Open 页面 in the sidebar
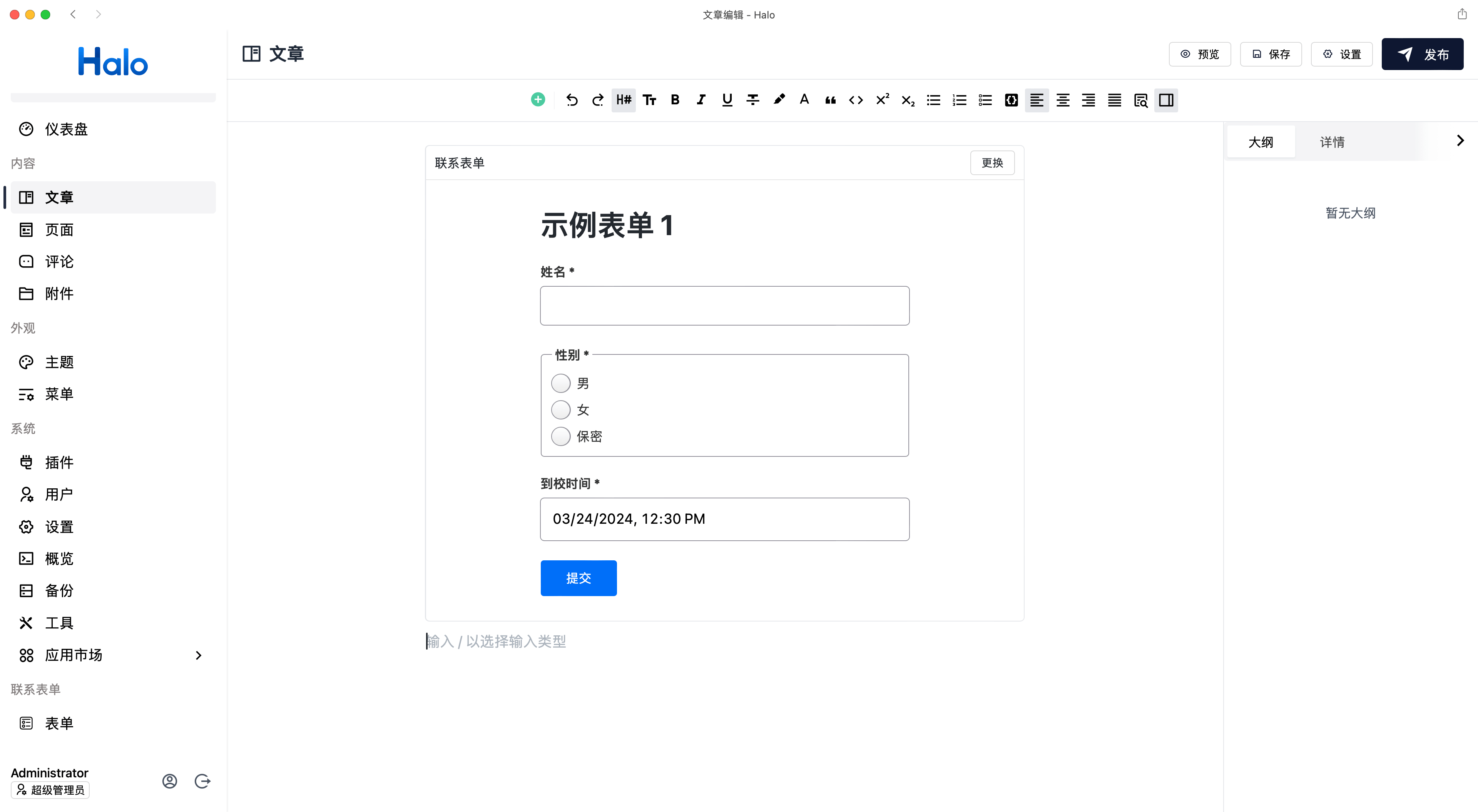The height and width of the screenshot is (812, 1478). (x=113, y=229)
